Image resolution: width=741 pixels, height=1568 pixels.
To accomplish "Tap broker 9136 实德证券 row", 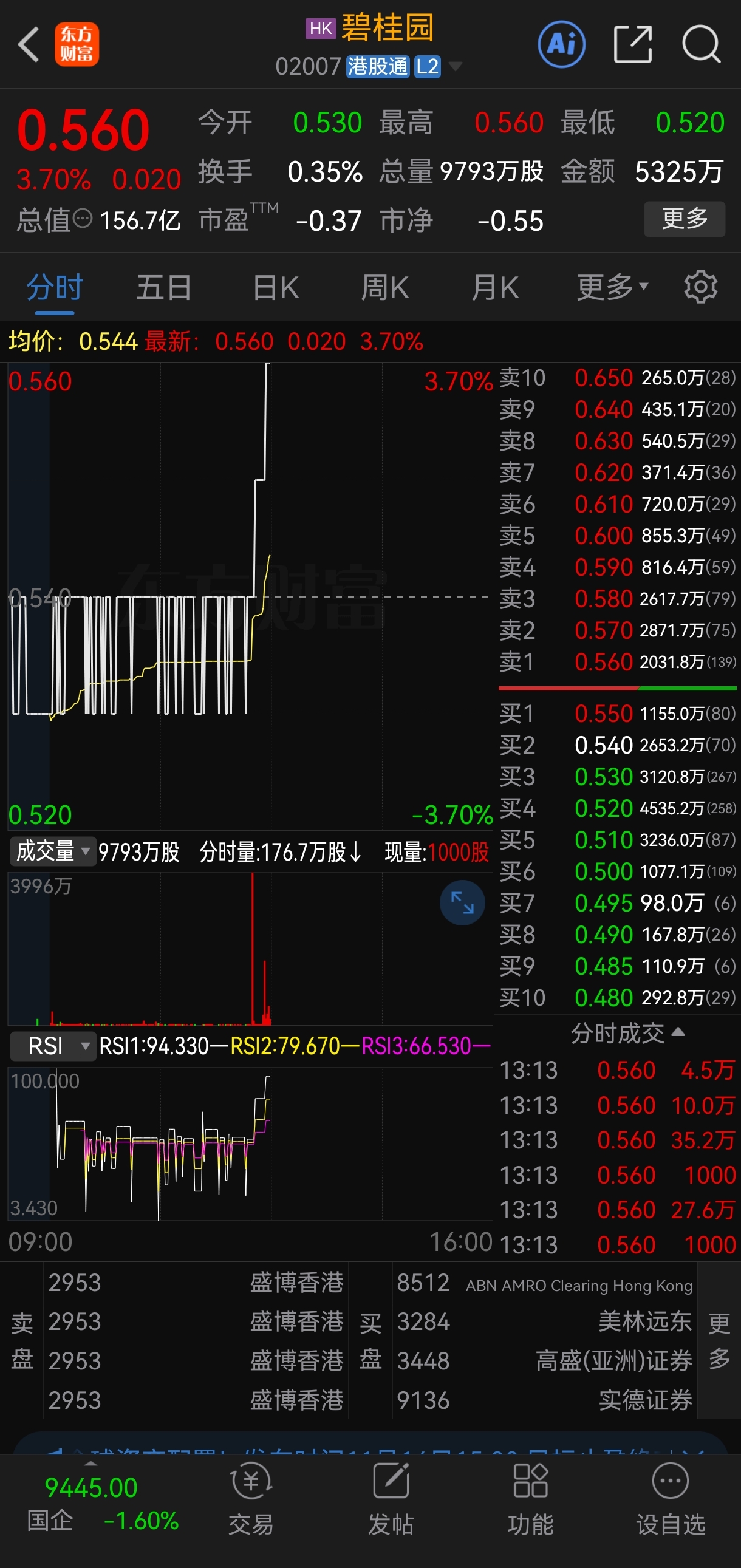I will 544,1400.
